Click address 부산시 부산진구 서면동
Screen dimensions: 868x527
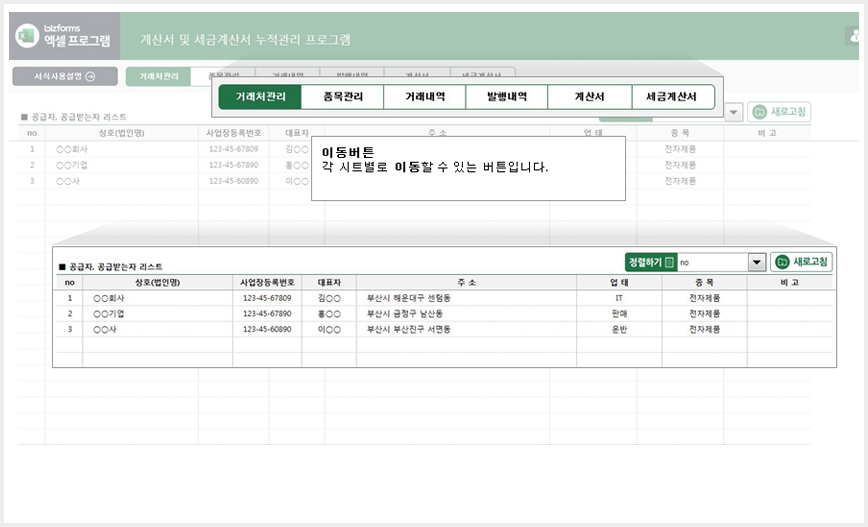[x=409, y=329]
